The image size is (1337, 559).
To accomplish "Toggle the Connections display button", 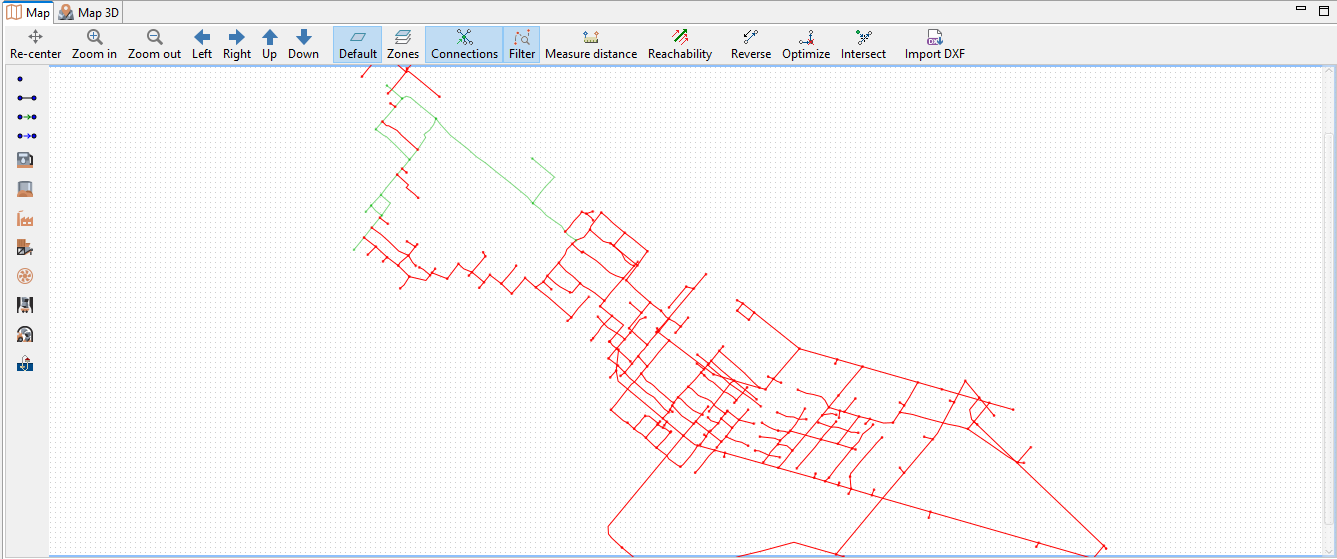I will (x=465, y=45).
